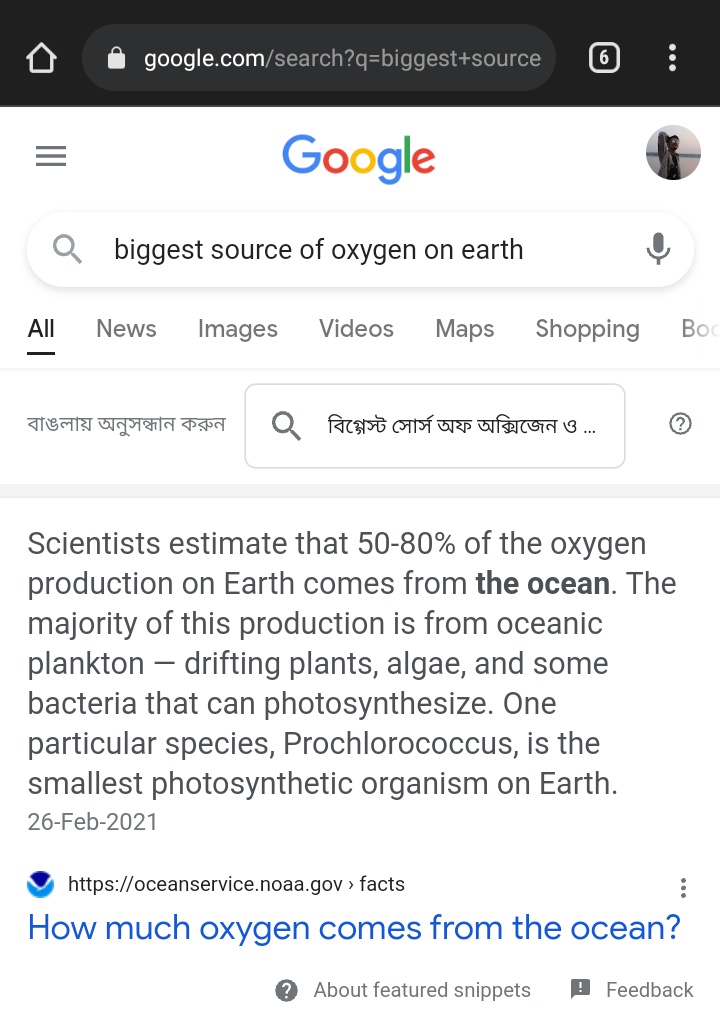Go to the Shopping tab
The image size is (720, 1019).
tap(587, 329)
